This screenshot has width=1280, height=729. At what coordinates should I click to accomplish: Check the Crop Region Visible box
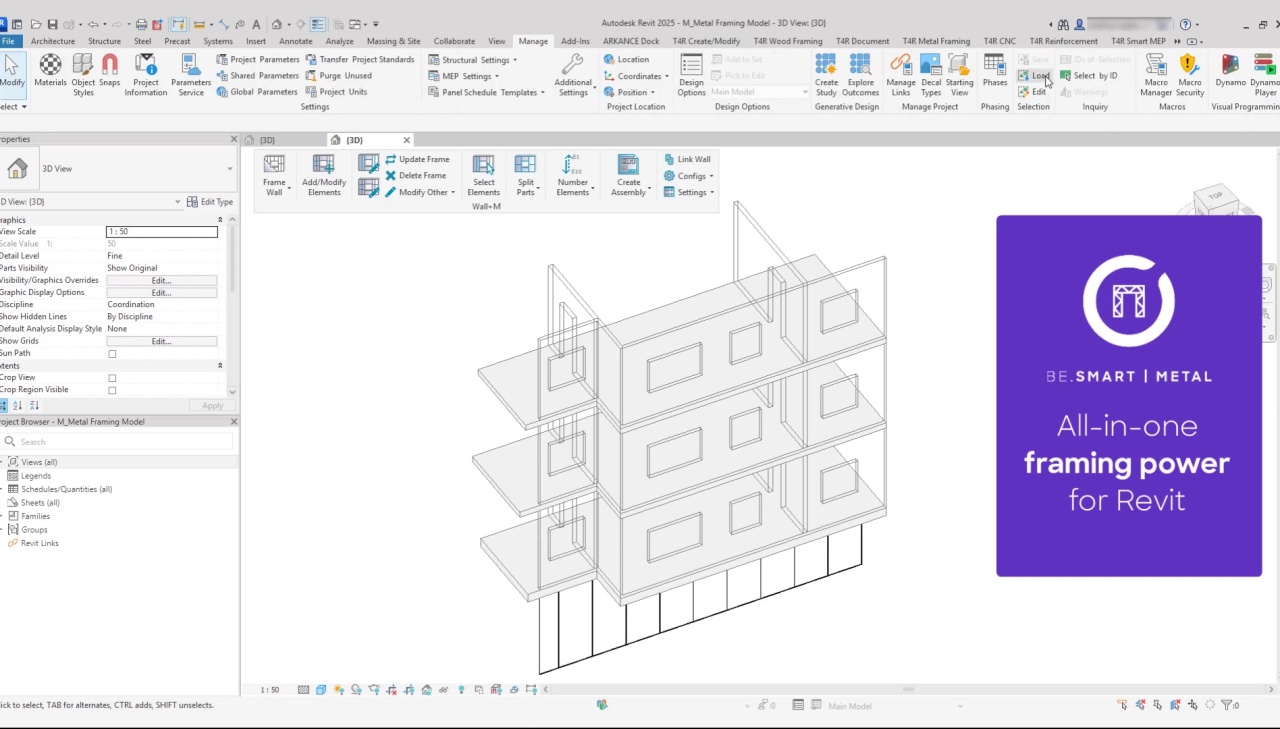[x=112, y=390]
